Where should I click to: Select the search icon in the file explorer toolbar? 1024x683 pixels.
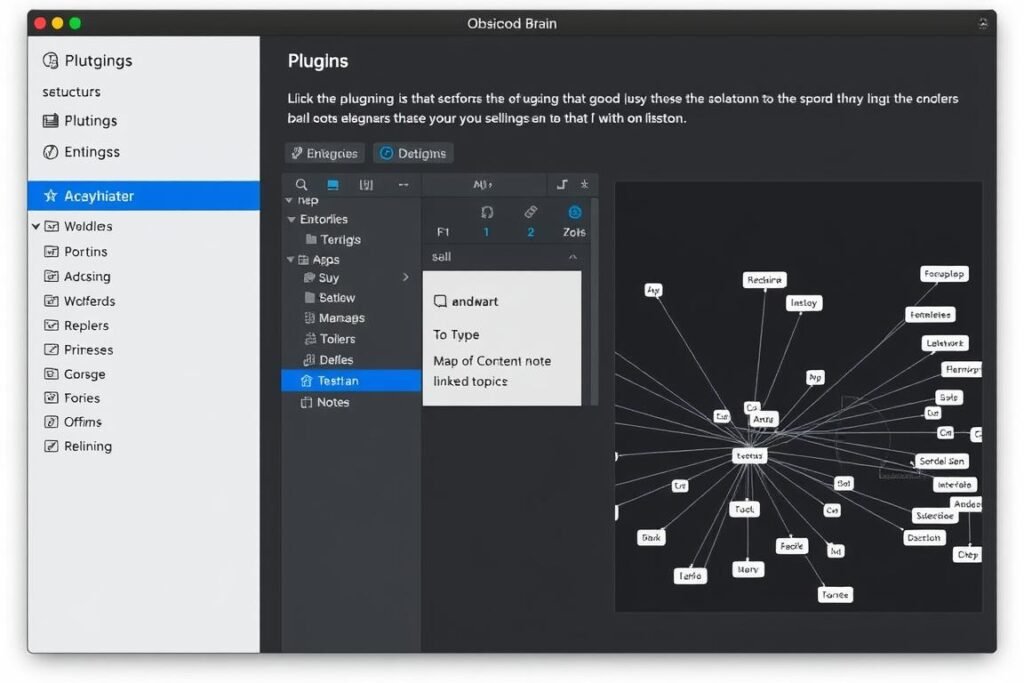[301, 184]
